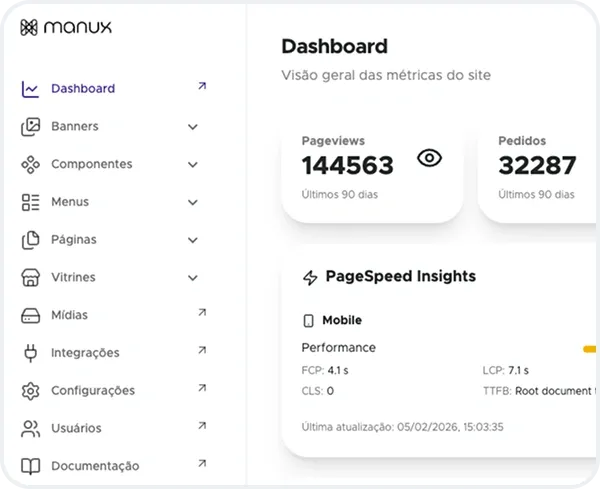This screenshot has width=600, height=489.
Task: Toggle the Pageviews eye icon
Action: (429, 158)
